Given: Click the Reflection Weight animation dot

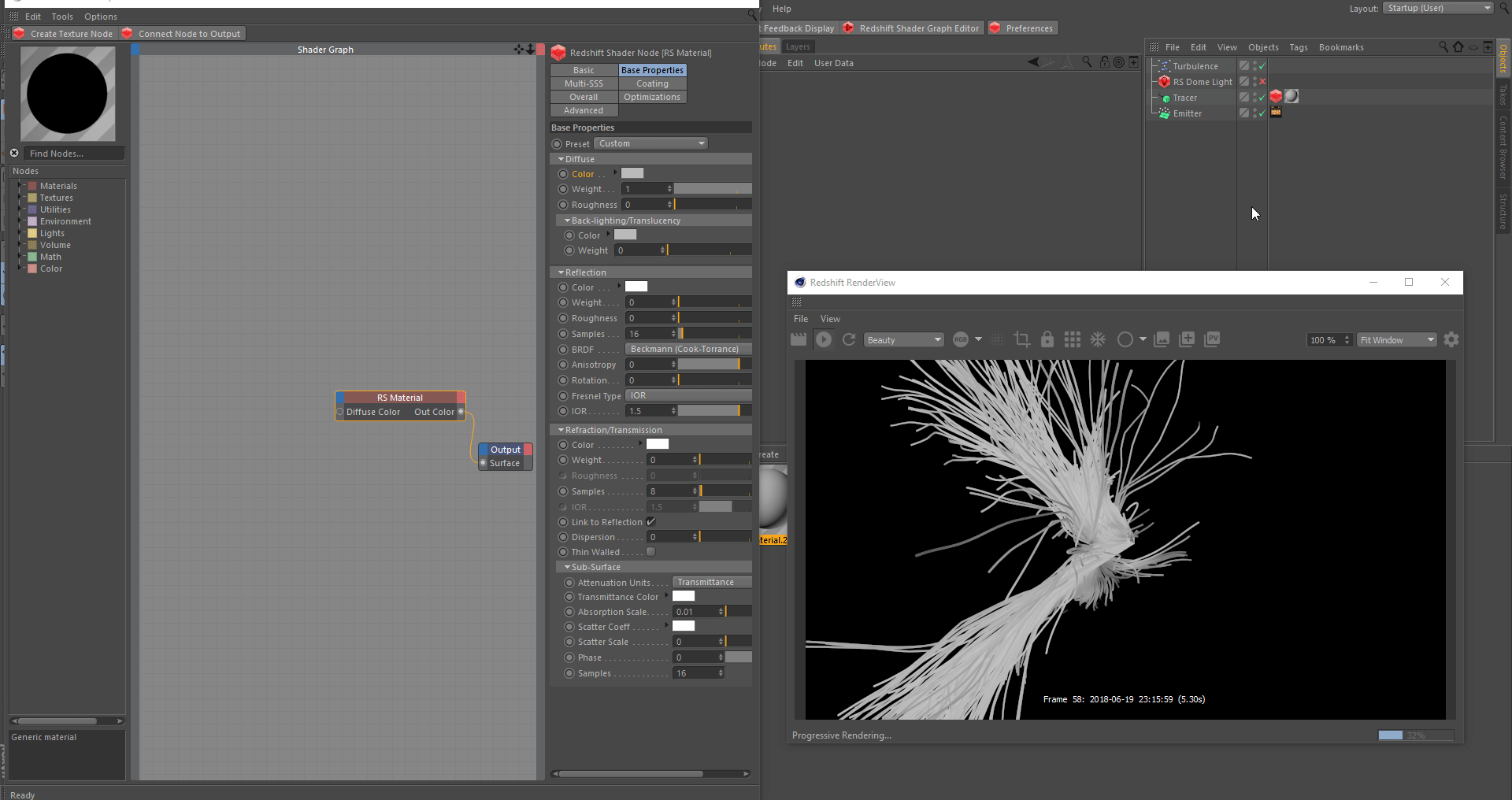Looking at the screenshot, I should (563, 302).
